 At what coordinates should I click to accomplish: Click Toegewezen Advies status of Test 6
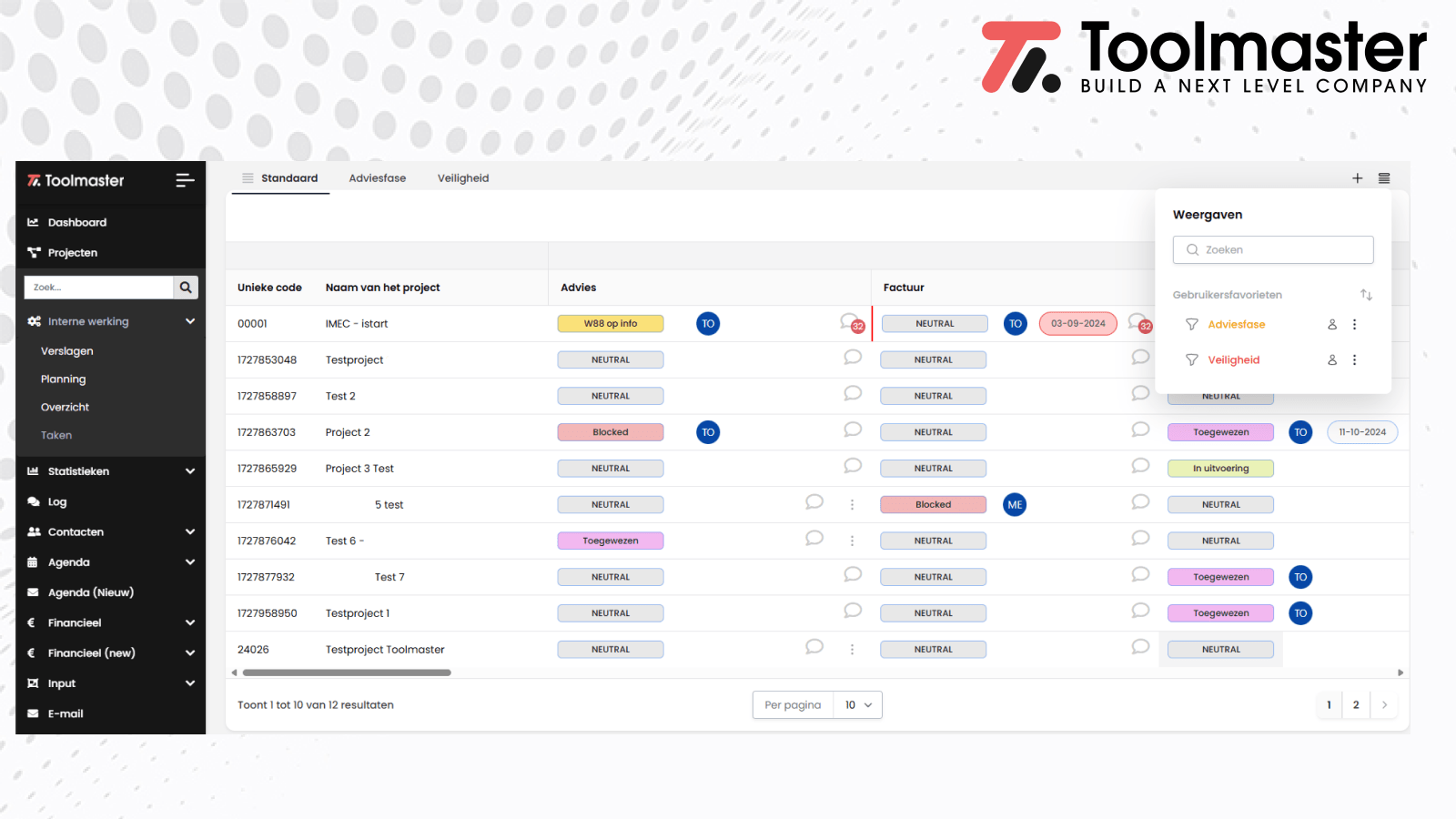[611, 541]
